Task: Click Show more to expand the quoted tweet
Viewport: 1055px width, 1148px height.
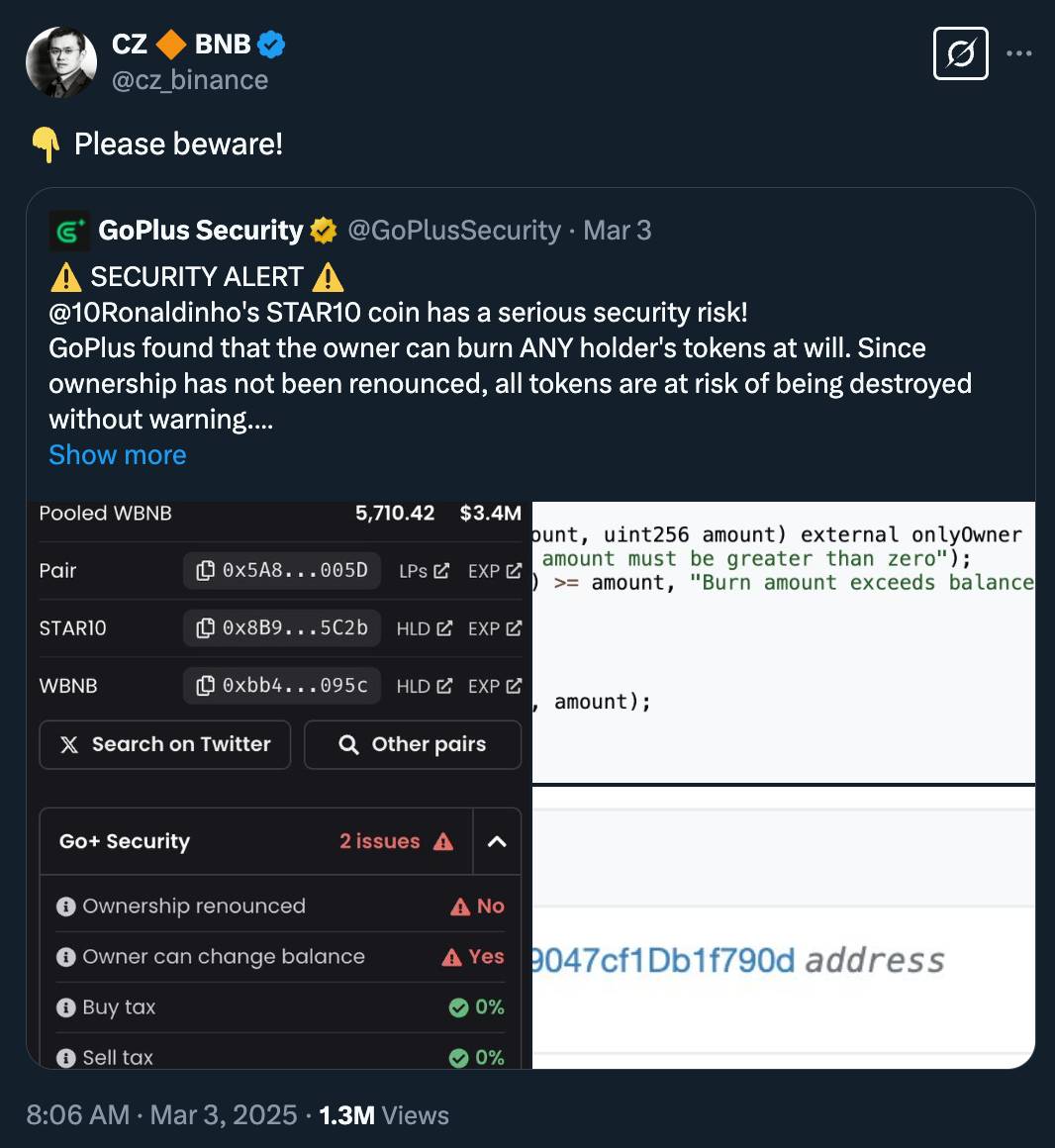Action: 117,455
